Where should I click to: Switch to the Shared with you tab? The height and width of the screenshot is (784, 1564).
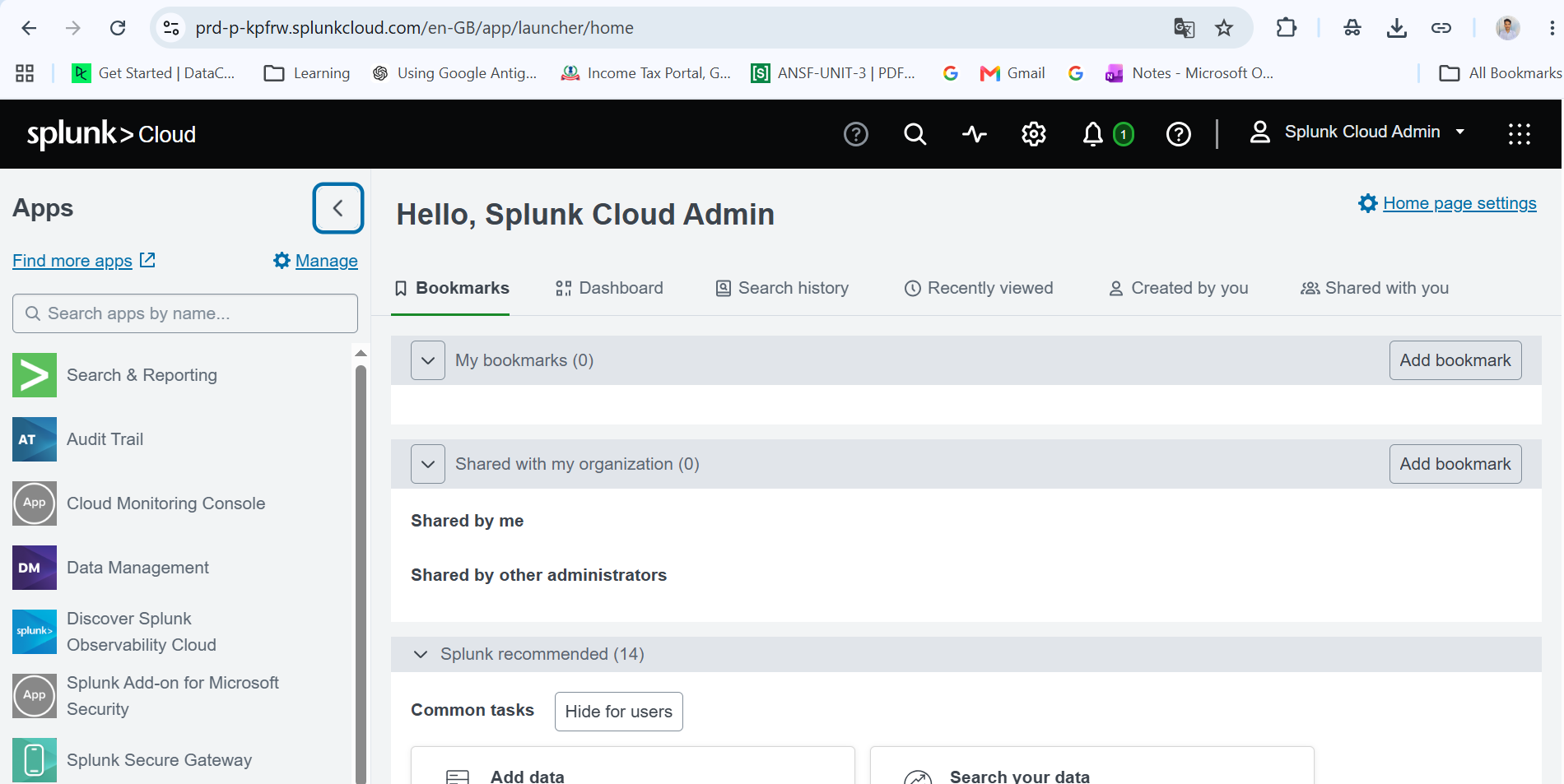tap(1375, 288)
